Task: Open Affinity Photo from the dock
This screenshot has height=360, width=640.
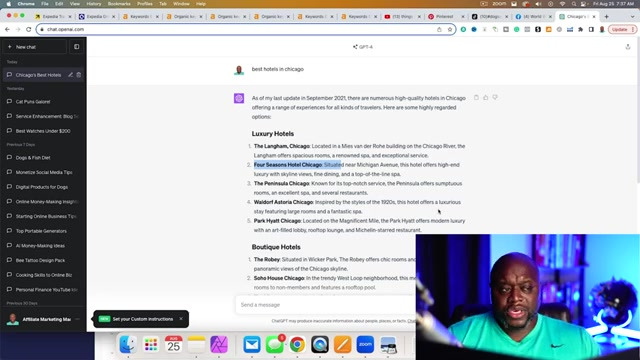Action: pyautogui.click(x=219, y=344)
